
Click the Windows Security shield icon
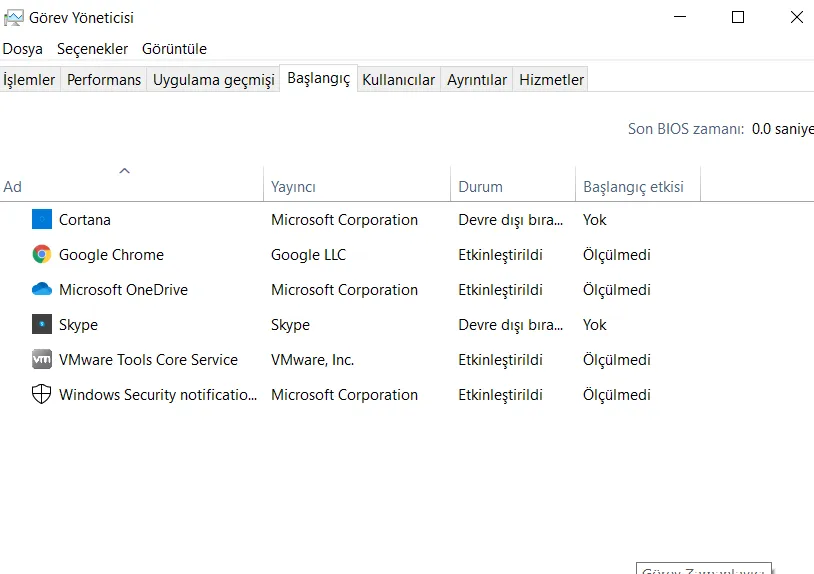[x=42, y=394]
